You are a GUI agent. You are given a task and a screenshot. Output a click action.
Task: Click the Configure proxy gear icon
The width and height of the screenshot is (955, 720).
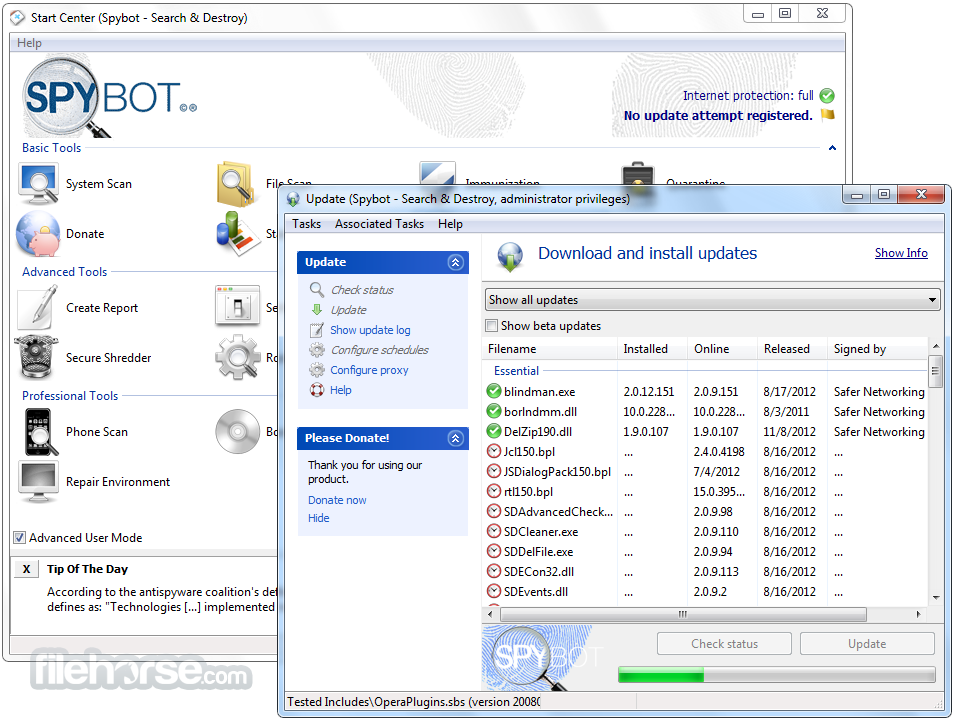317,370
